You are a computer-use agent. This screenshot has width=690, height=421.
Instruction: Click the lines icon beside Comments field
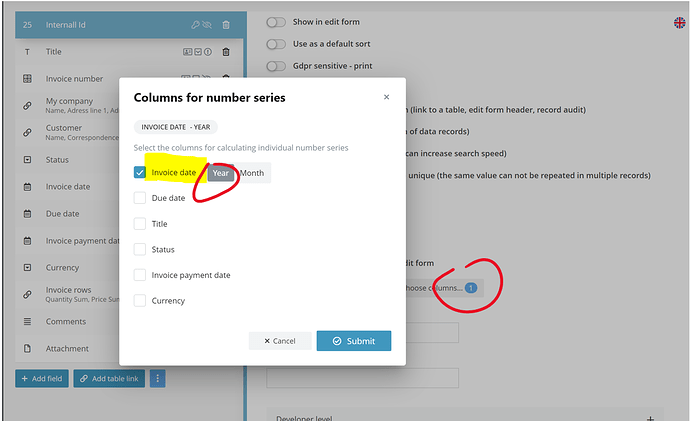pyautogui.click(x=27, y=322)
